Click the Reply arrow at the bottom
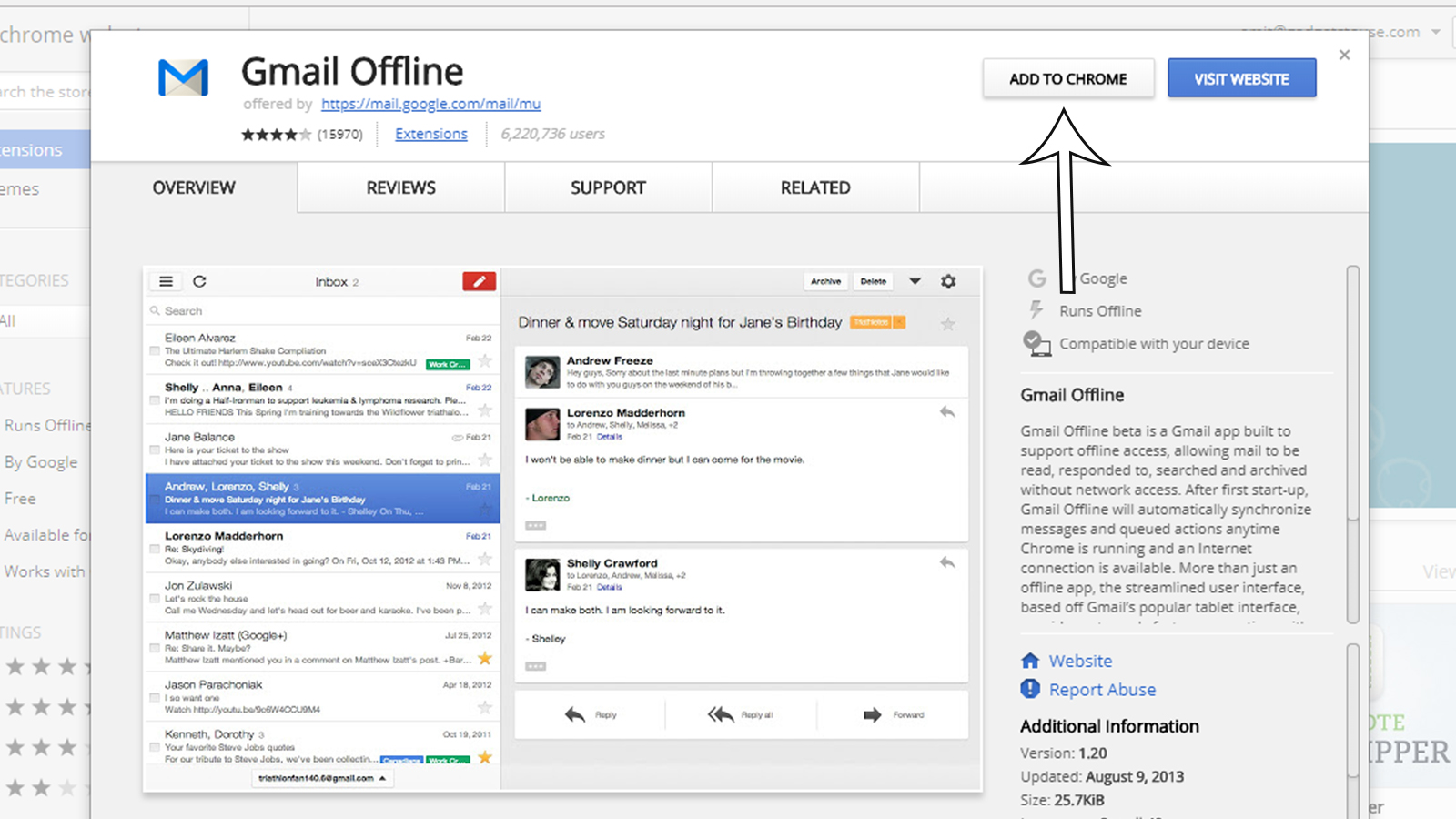This screenshot has width=1456, height=819. point(575,715)
